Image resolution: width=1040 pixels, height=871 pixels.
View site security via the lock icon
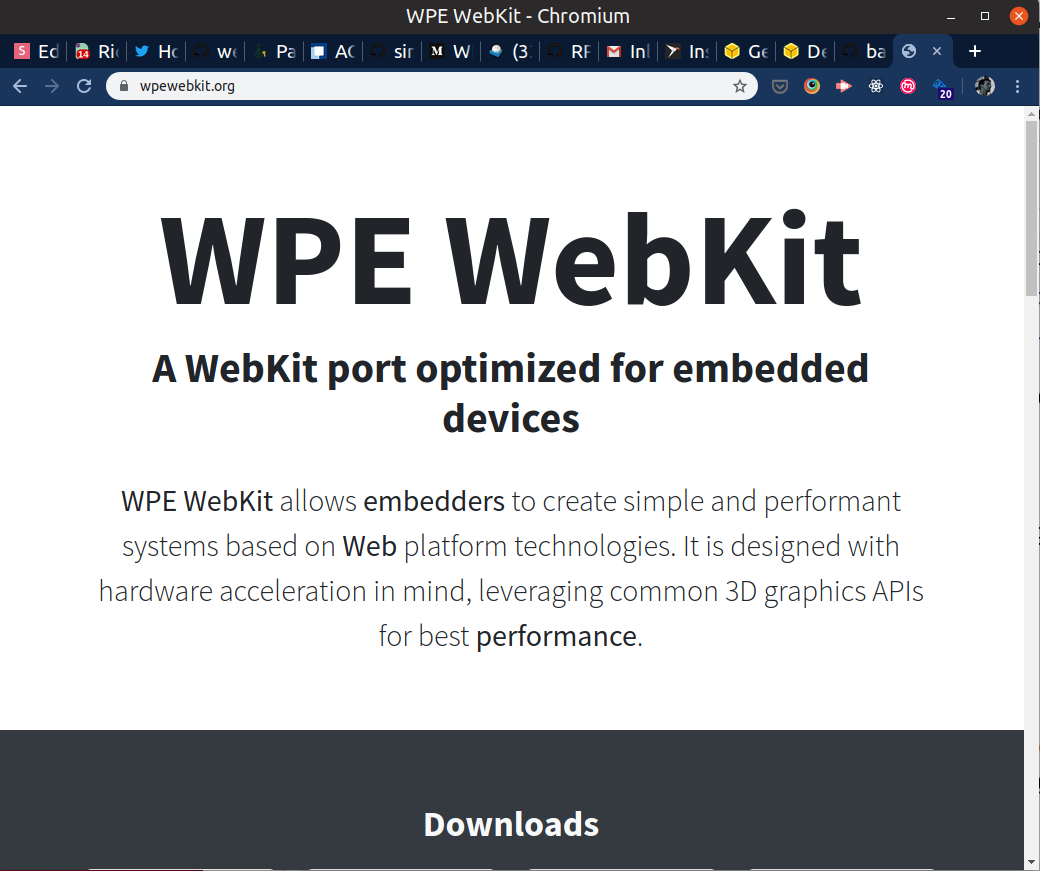123,86
